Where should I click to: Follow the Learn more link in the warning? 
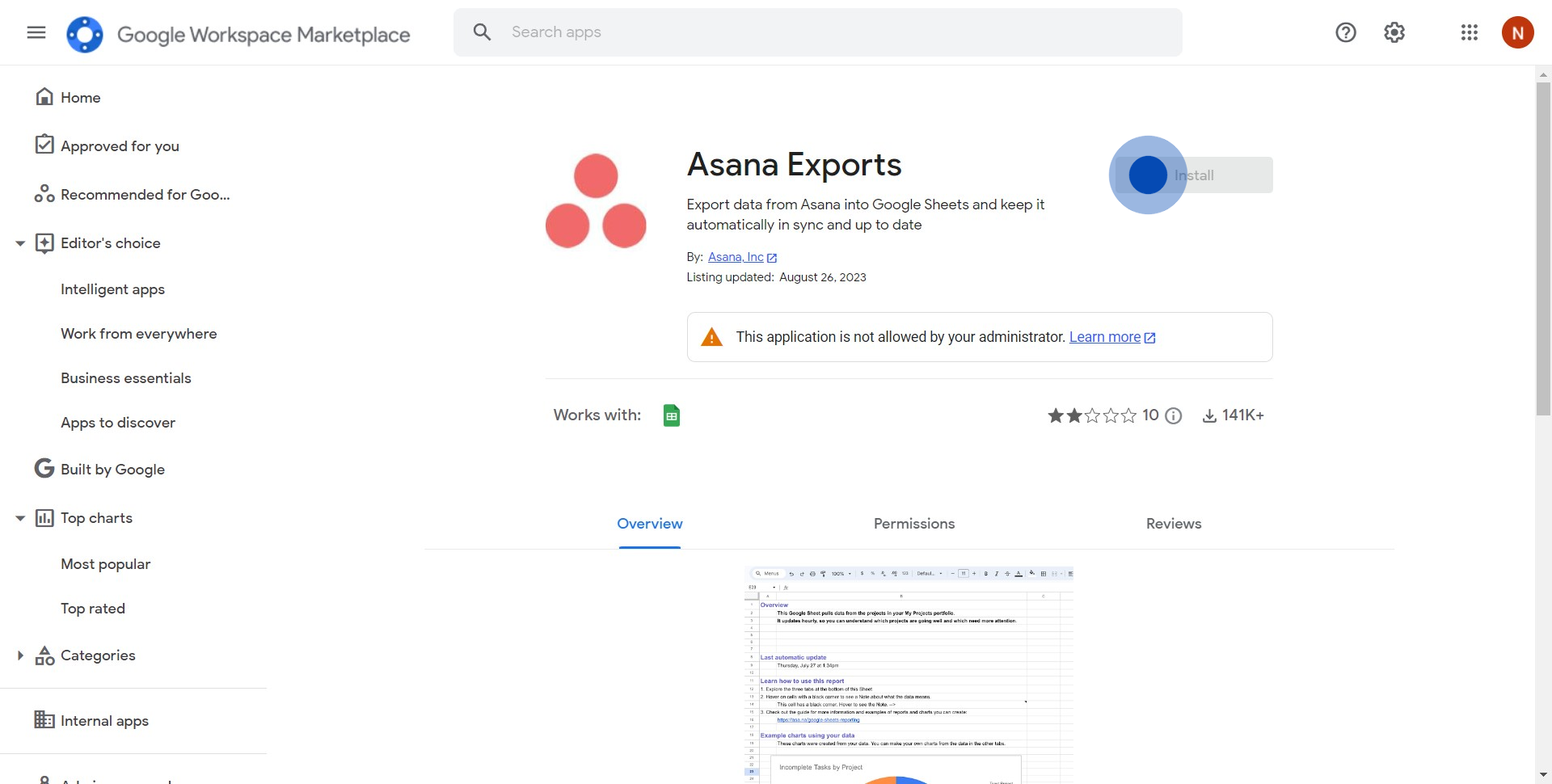[1104, 337]
